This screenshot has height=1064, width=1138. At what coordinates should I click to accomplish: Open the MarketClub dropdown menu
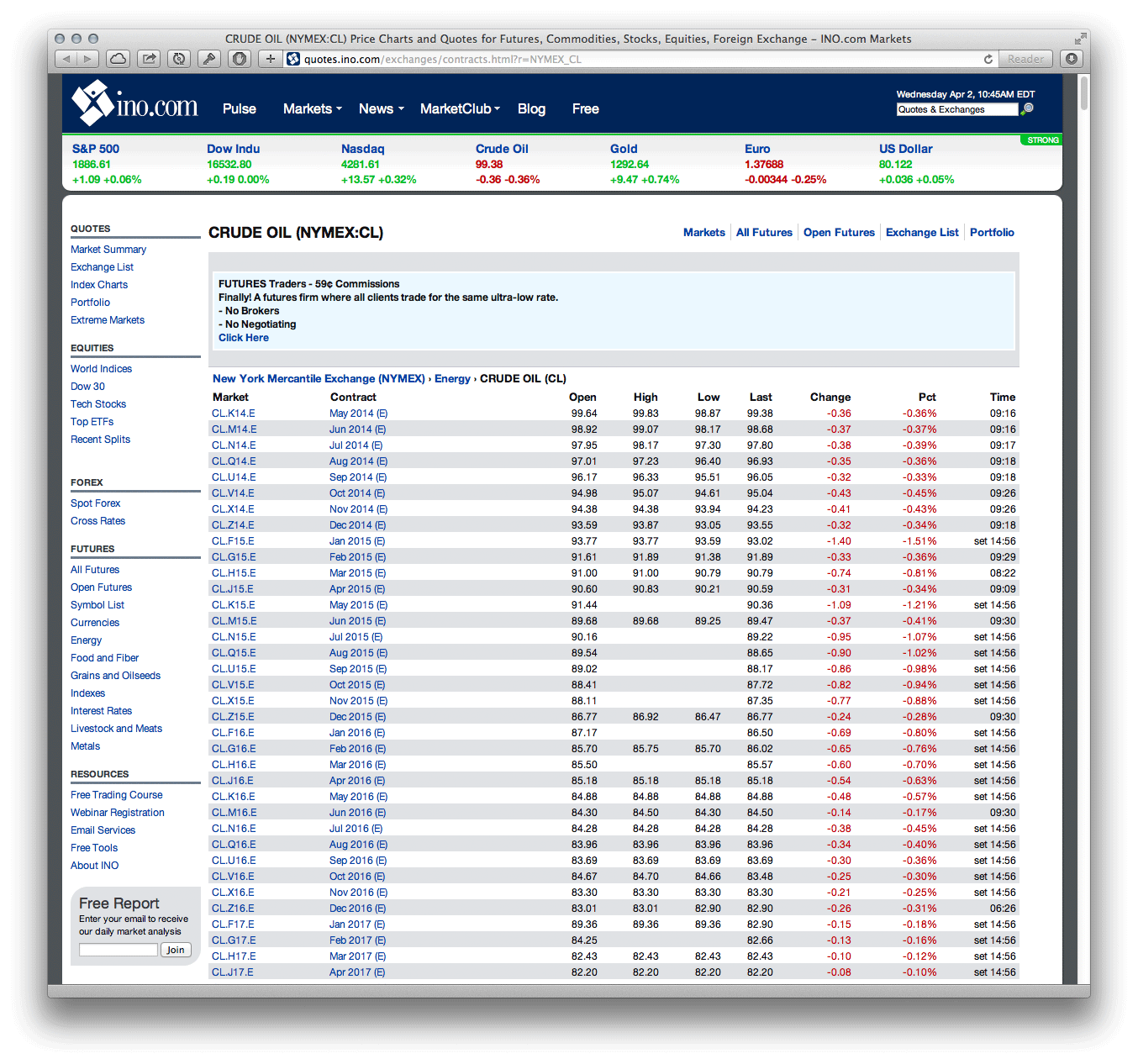pos(460,108)
